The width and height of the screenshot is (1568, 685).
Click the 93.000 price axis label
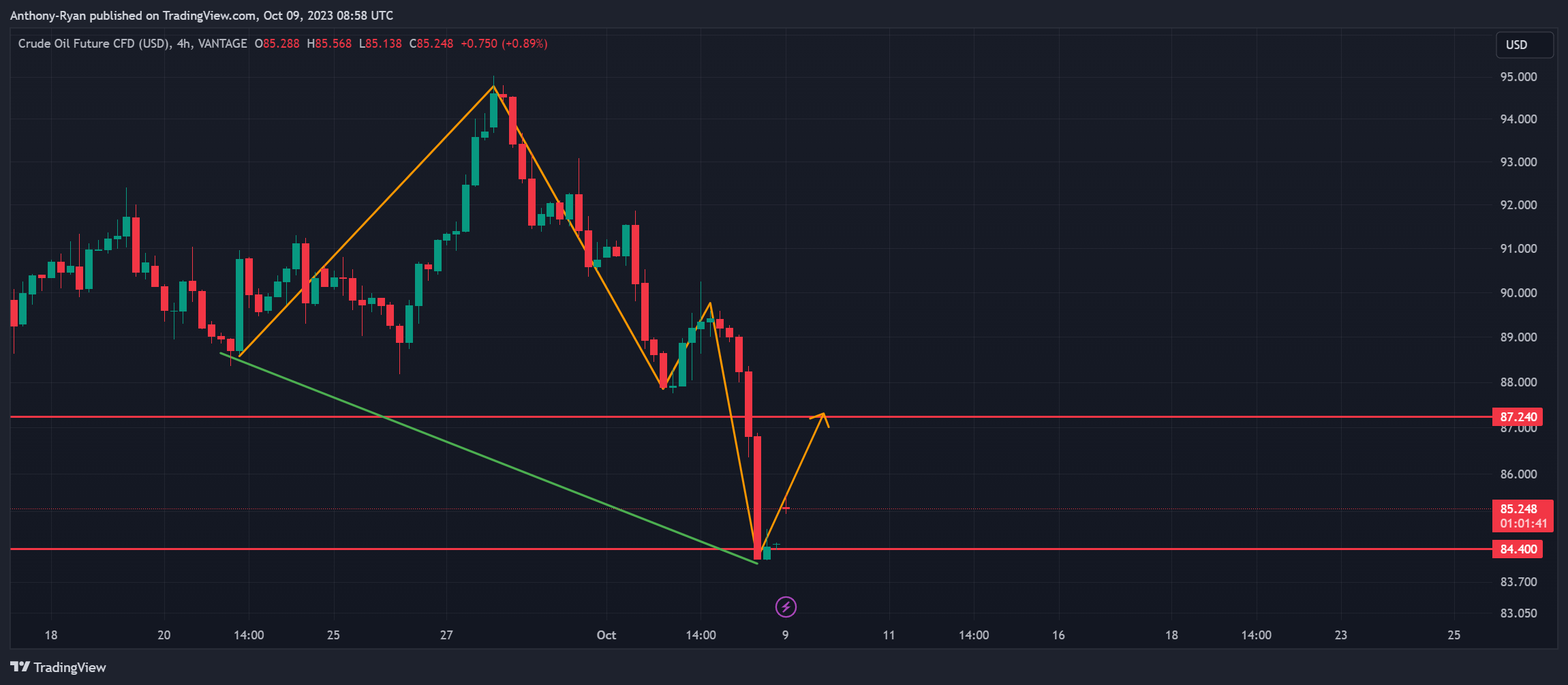click(x=1518, y=162)
